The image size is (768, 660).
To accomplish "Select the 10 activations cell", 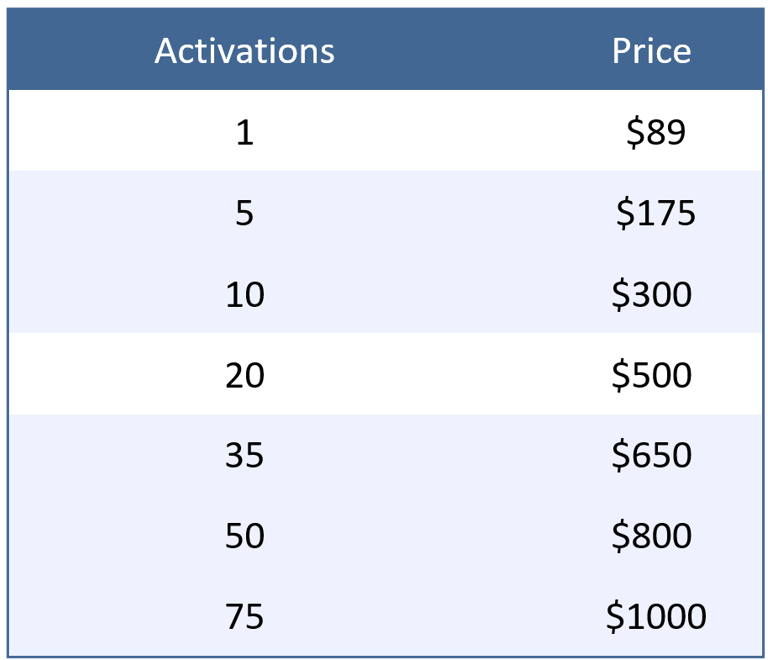I will coord(245,294).
